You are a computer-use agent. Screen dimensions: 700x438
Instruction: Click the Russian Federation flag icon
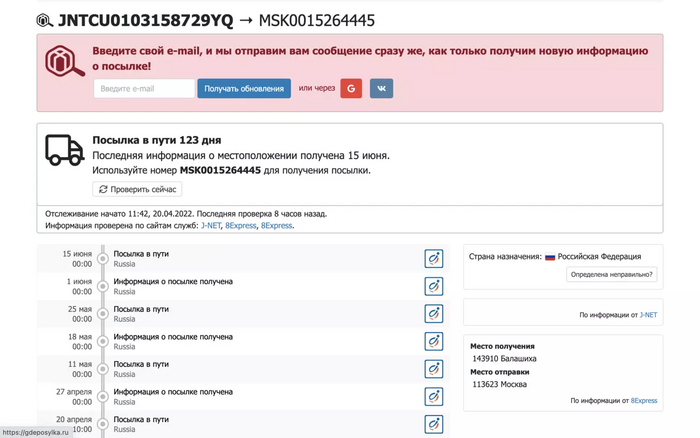point(550,257)
